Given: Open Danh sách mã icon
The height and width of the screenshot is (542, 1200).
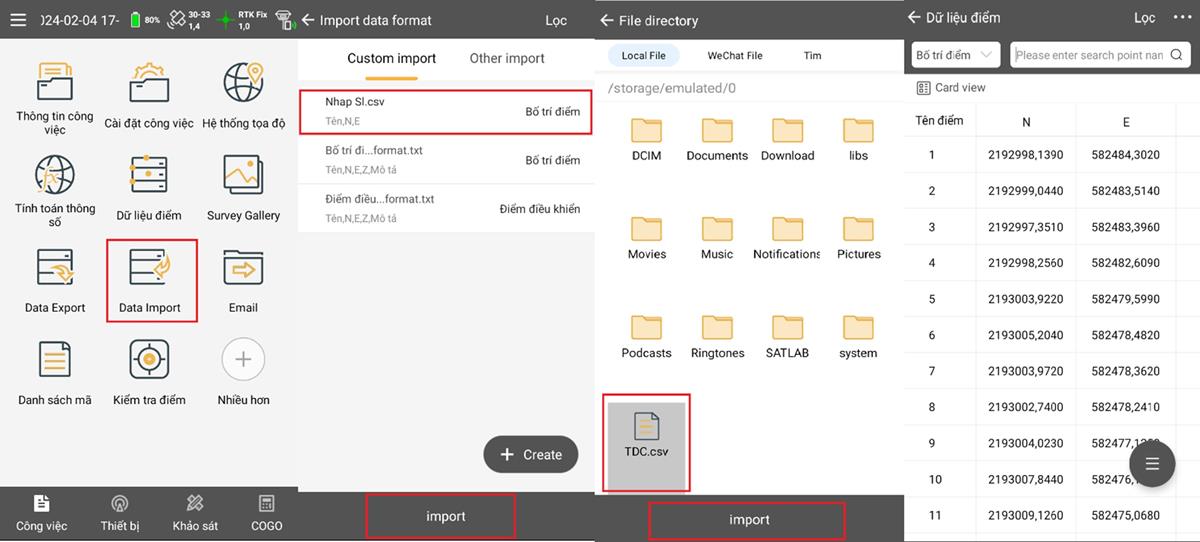Looking at the screenshot, I should [x=55, y=360].
